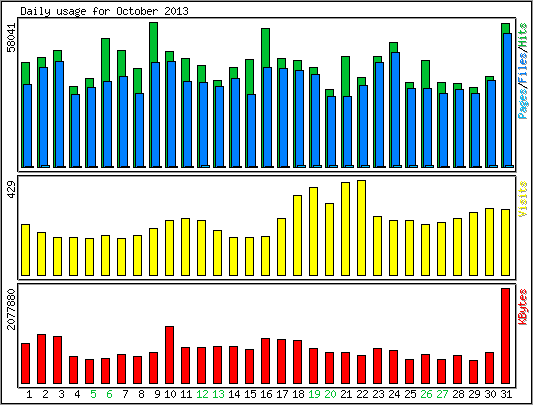Click the chart title 'Daily usage for October 2013'
This screenshot has width=533, height=405.
(x=104, y=11)
